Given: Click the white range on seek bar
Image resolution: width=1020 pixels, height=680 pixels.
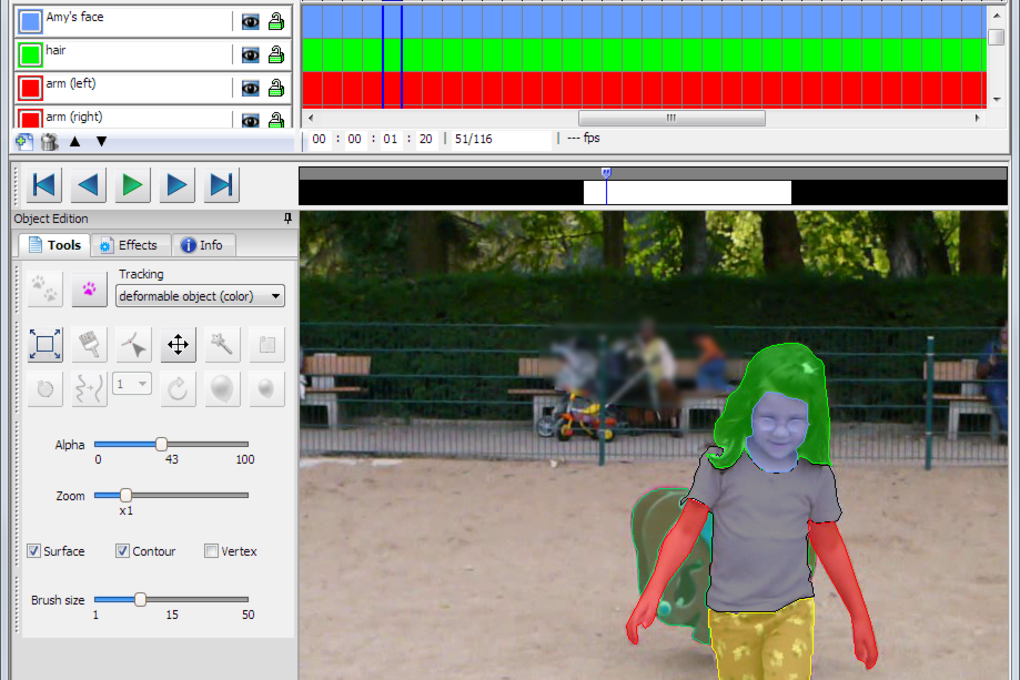Looking at the screenshot, I should (x=687, y=193).
